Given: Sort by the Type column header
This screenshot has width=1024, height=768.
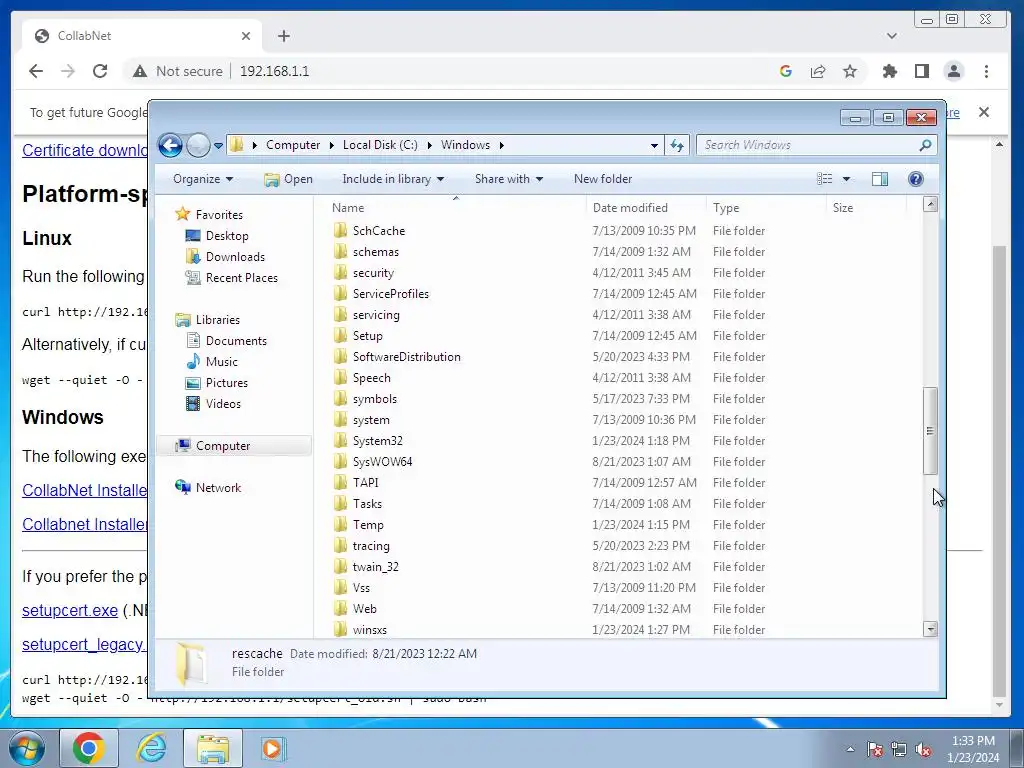Looking at the screenshot, I should tap(766, 208).
